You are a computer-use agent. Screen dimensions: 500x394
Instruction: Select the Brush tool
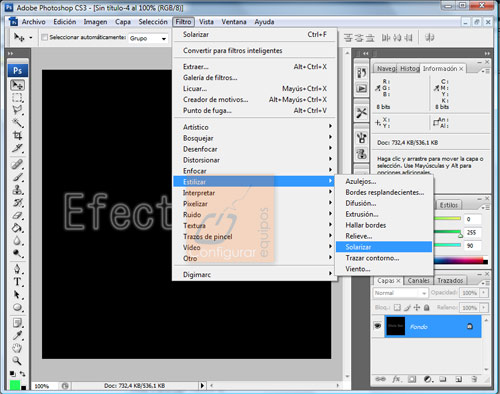[17, 177]
